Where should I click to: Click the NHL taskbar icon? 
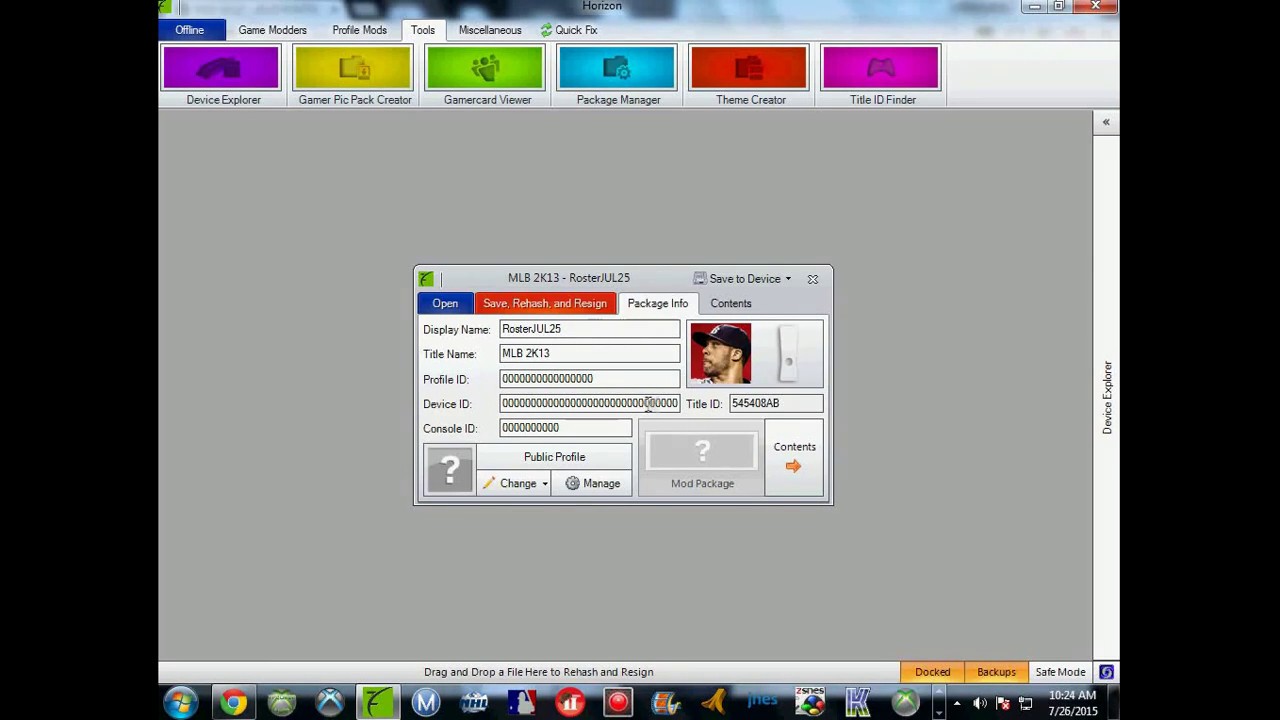[x=474, y=703]
